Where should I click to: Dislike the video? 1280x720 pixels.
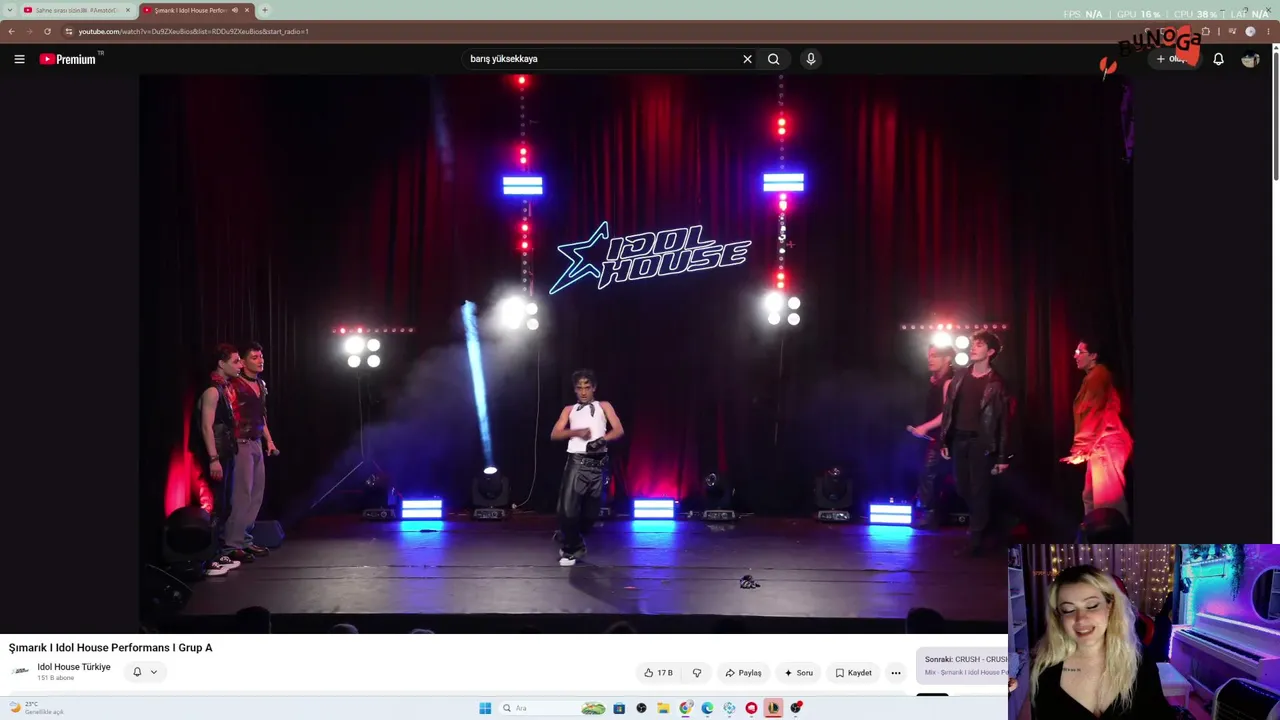click(697, 673)
